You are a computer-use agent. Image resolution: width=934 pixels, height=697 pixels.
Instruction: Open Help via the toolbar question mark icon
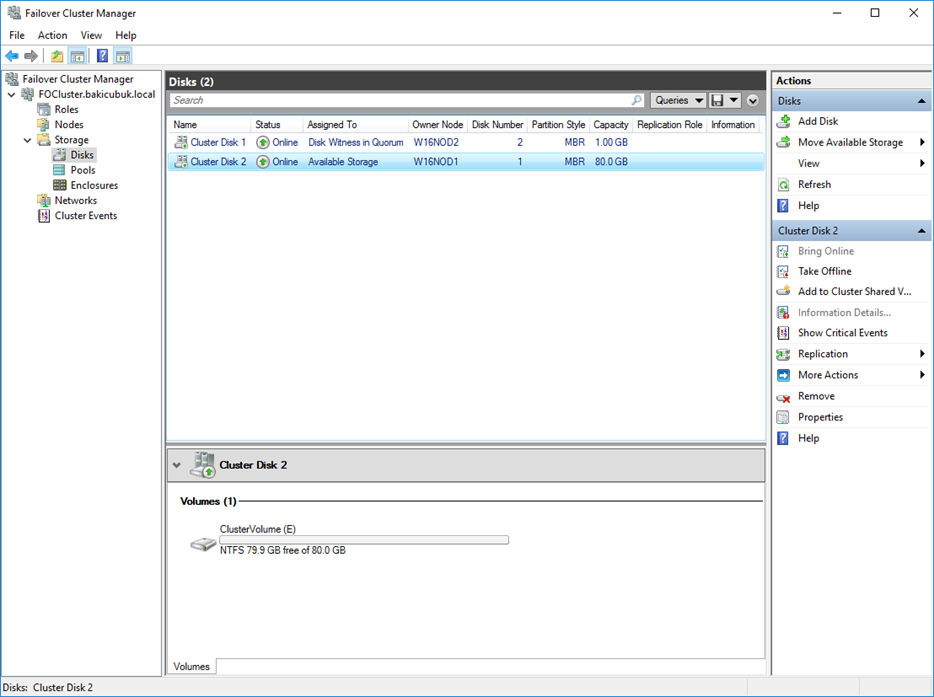102,56
